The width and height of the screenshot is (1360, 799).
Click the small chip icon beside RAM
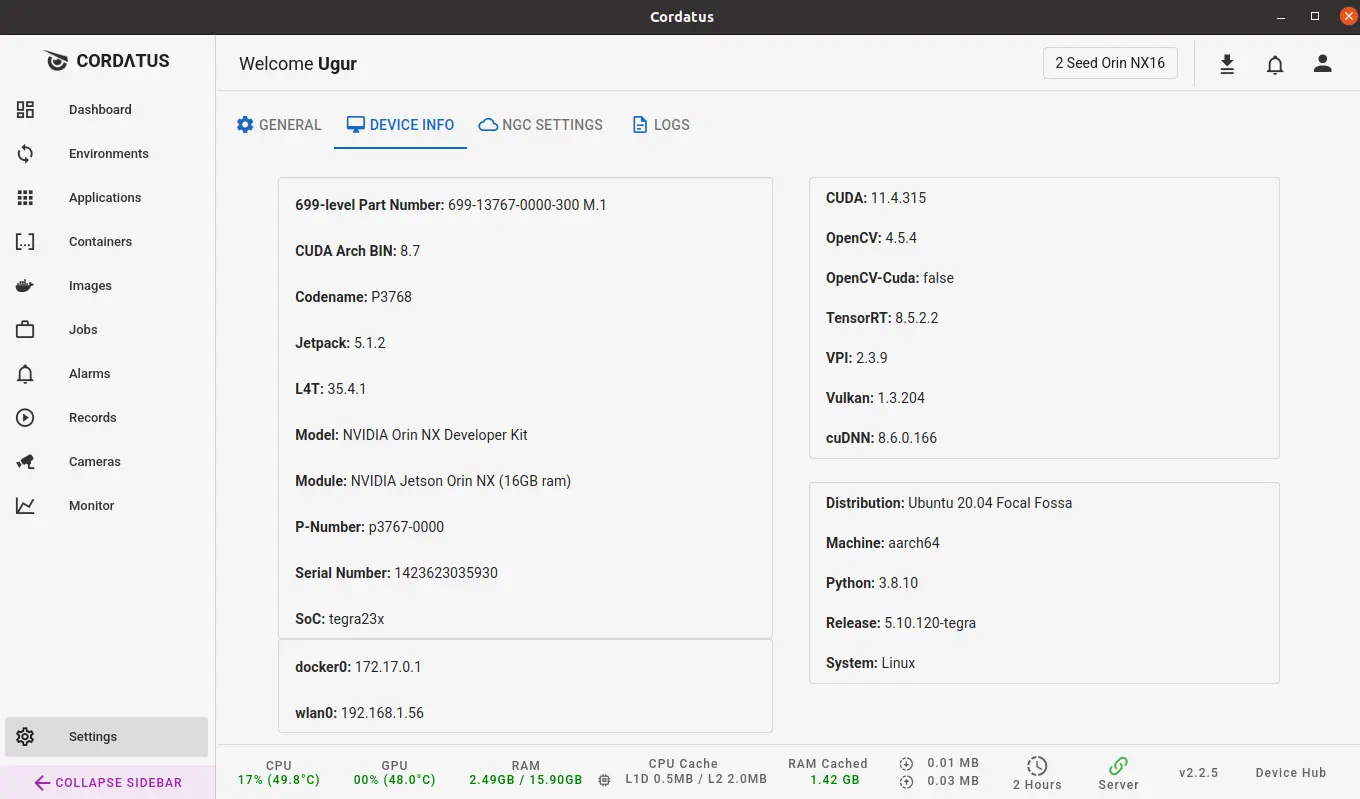coord(604,780)
